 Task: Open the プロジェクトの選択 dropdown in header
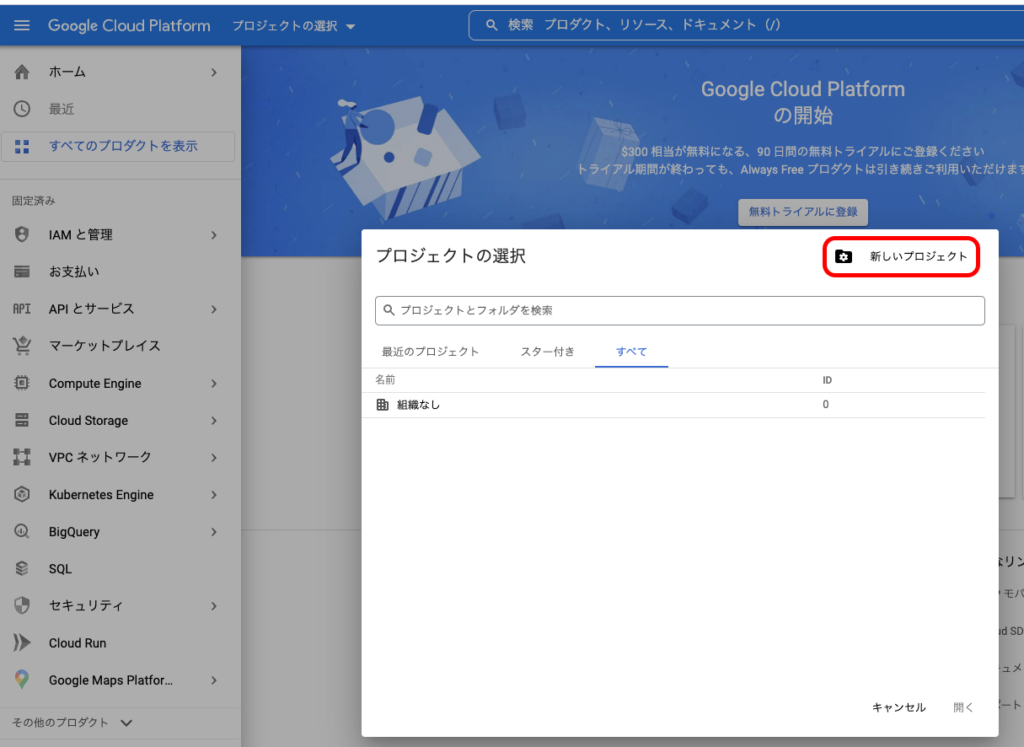pos(294,26)
